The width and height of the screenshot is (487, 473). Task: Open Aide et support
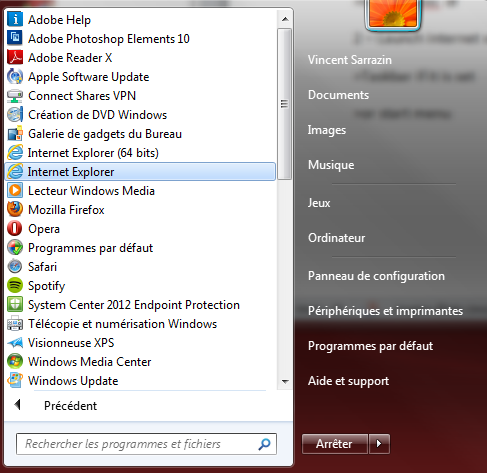click(348, 381)
